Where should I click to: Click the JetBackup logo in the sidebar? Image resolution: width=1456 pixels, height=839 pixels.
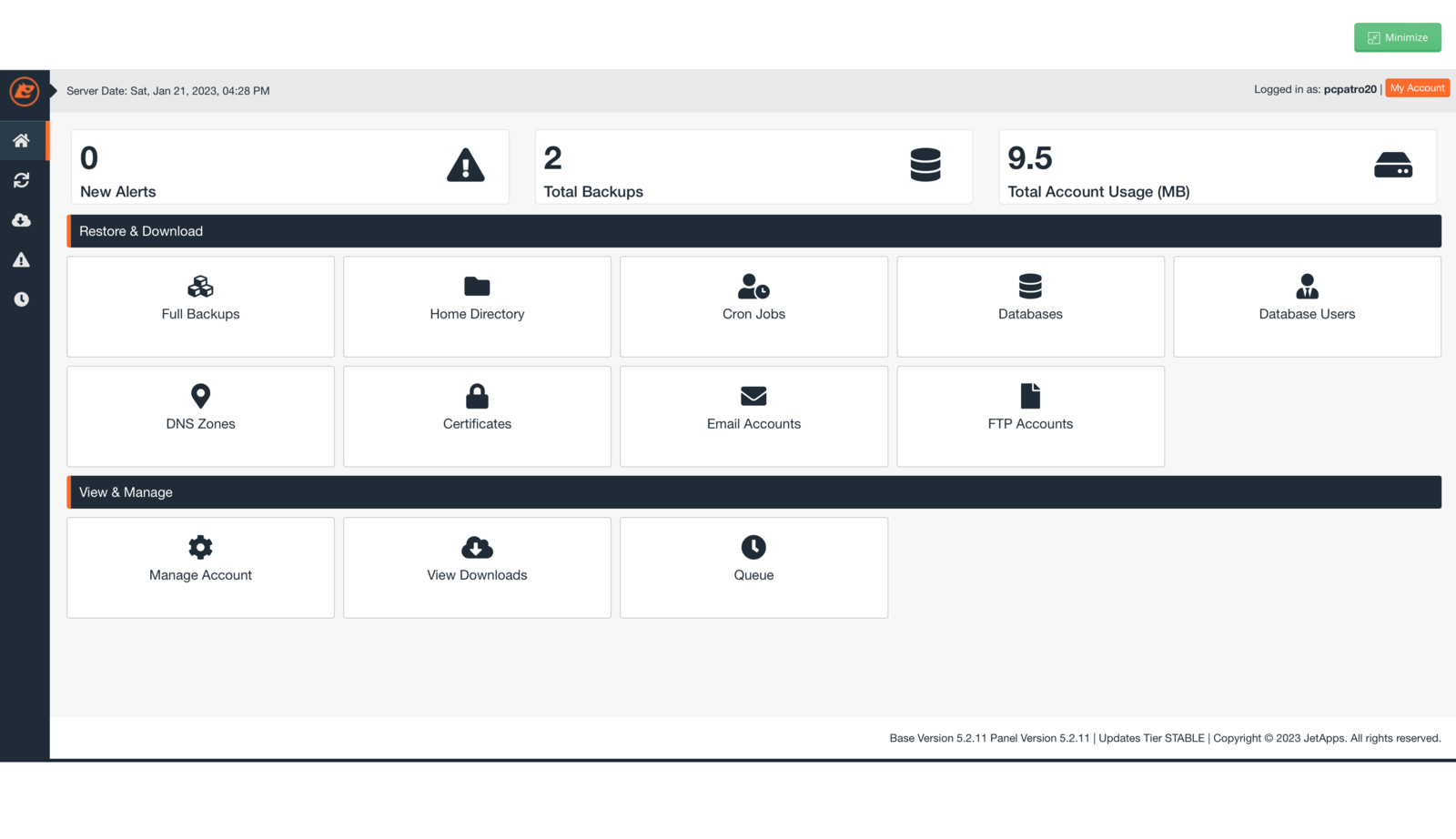click(24, 91)
